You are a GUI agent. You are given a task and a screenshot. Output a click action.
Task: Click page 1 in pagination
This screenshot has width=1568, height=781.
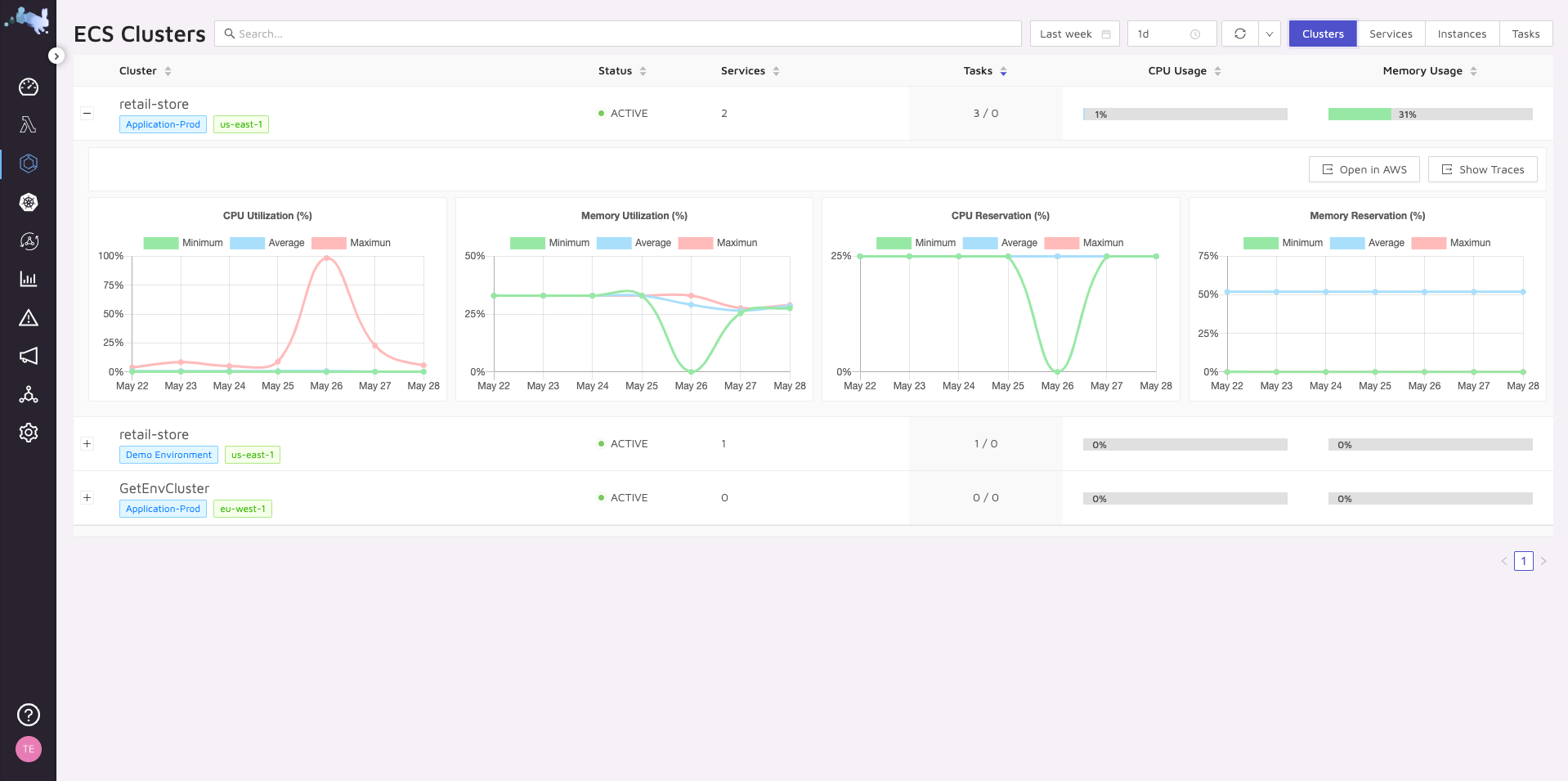coord(1524,561)
